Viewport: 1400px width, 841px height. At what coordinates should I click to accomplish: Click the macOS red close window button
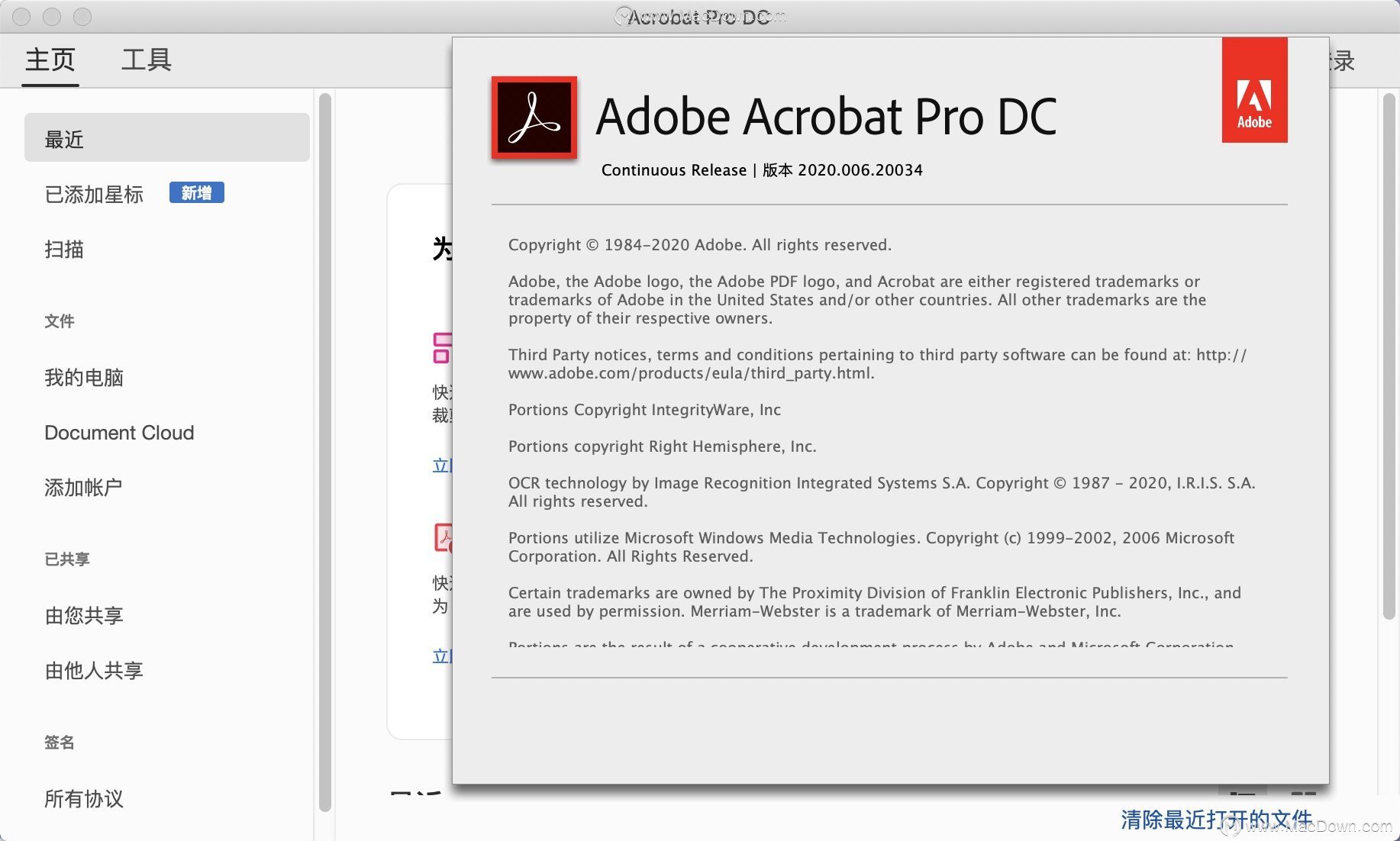coord(21,16)
